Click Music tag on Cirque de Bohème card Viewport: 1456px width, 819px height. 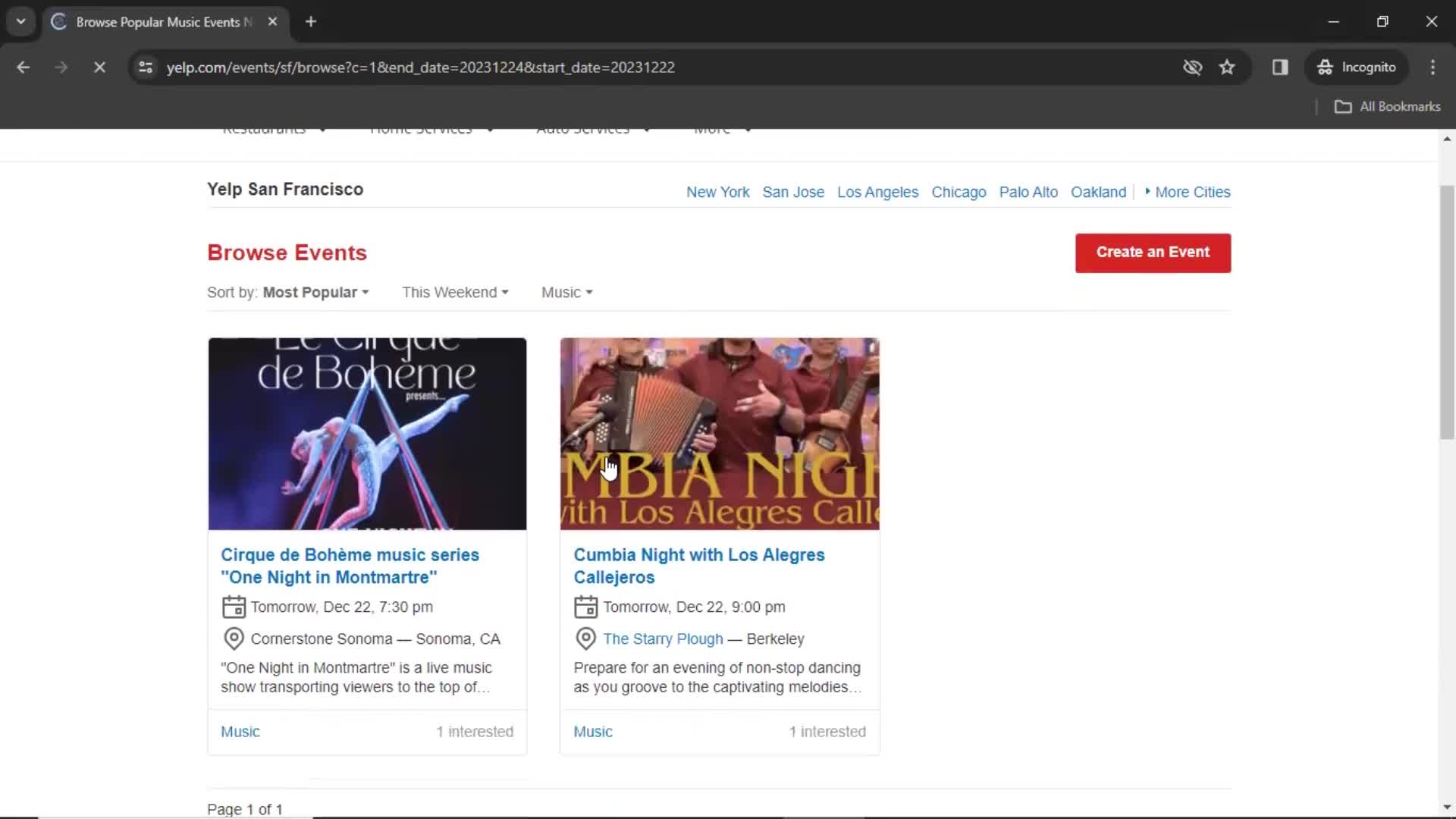tap(240, 732)
